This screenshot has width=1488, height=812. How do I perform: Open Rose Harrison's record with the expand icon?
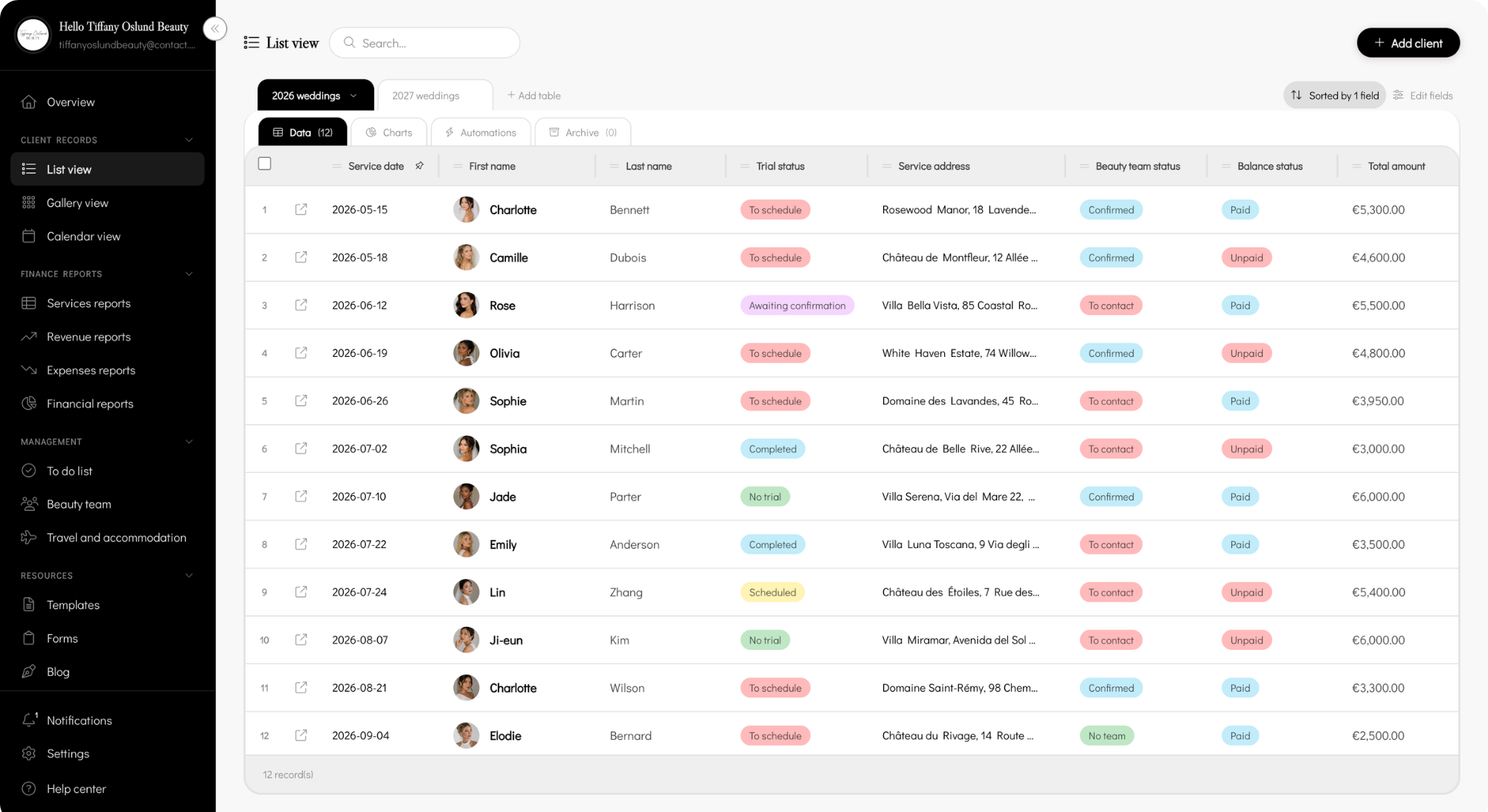[301, 305]
